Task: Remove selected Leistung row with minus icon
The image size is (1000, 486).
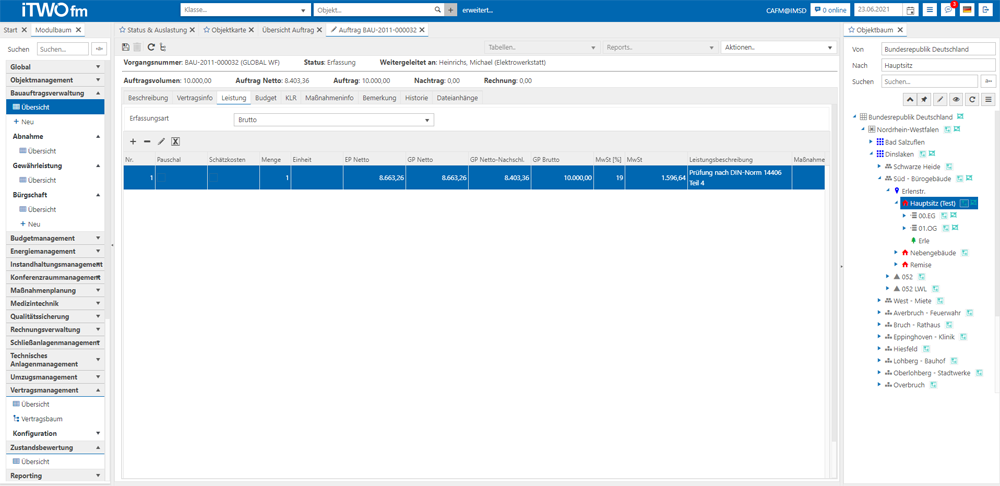Action: click(x=147, y=142)
